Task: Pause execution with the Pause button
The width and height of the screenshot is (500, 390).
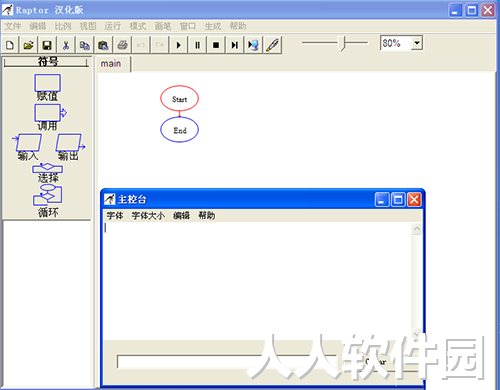Action: point(197,45)
